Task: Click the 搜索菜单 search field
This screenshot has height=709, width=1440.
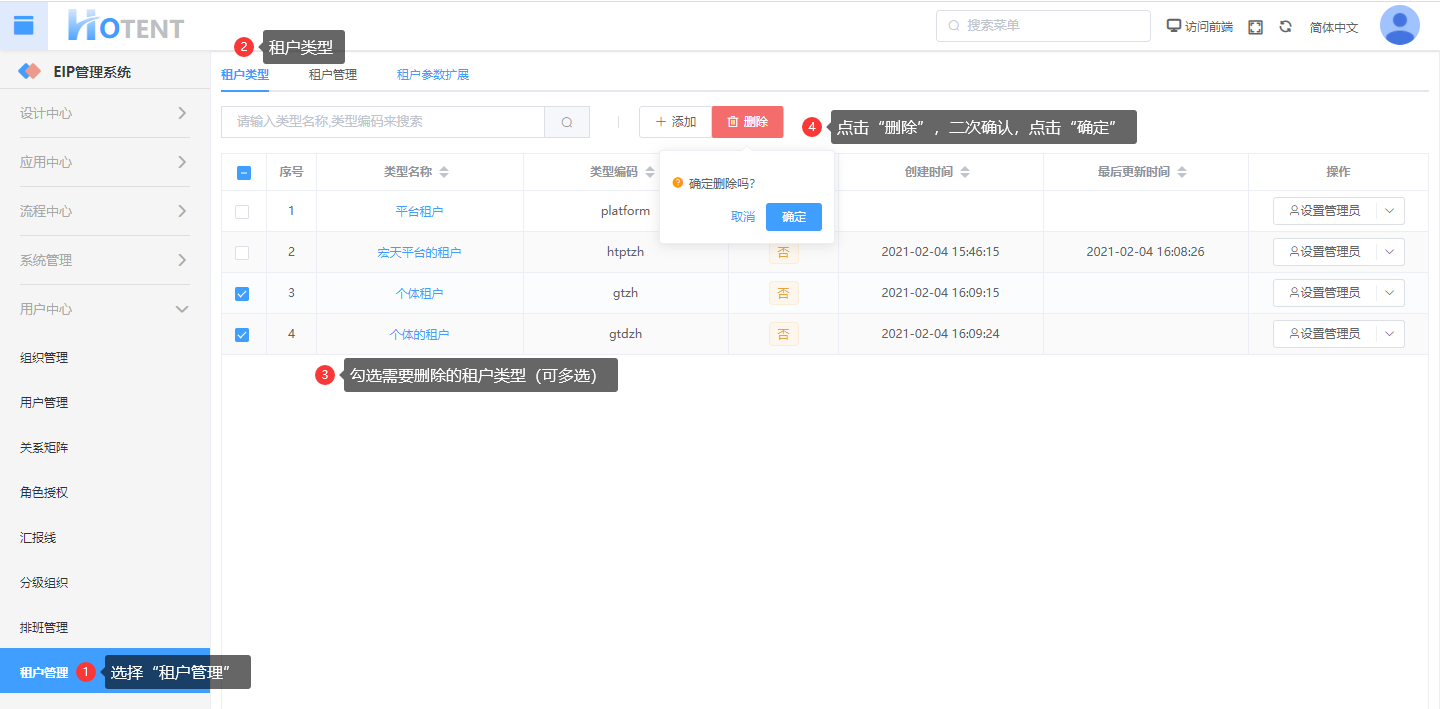Action: 1043,26
